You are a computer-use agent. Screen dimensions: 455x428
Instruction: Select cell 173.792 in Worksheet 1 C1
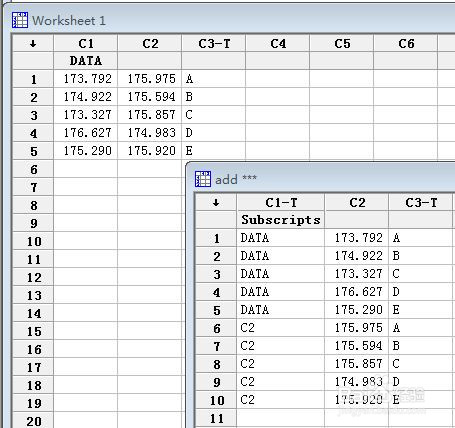tap(86, 79)
